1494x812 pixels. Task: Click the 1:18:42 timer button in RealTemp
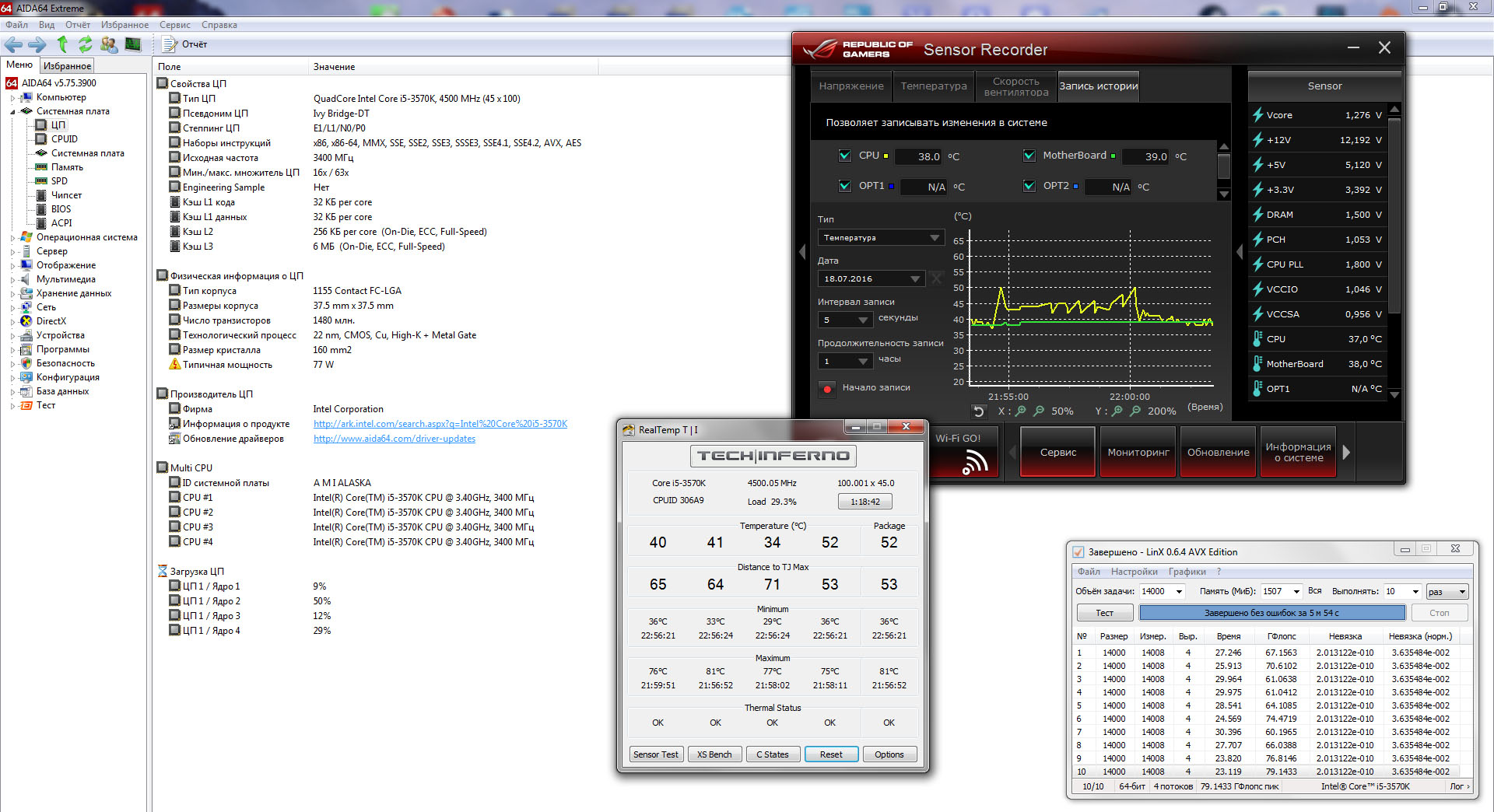(864, 502)
